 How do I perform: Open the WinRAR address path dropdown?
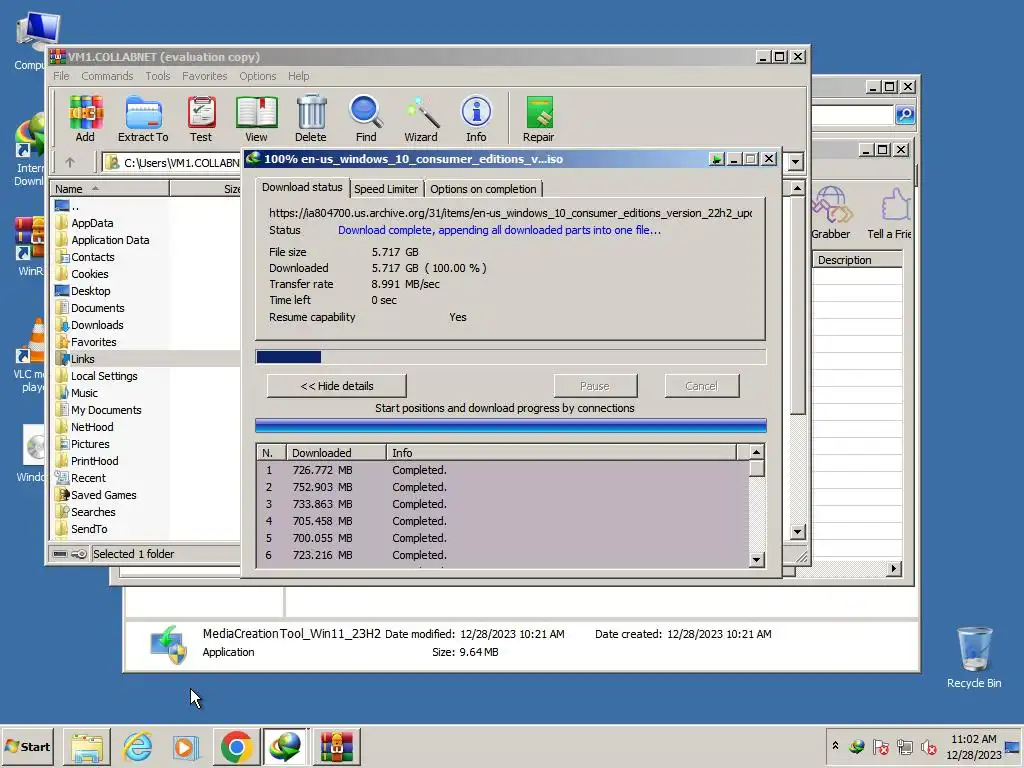(795, 161)
